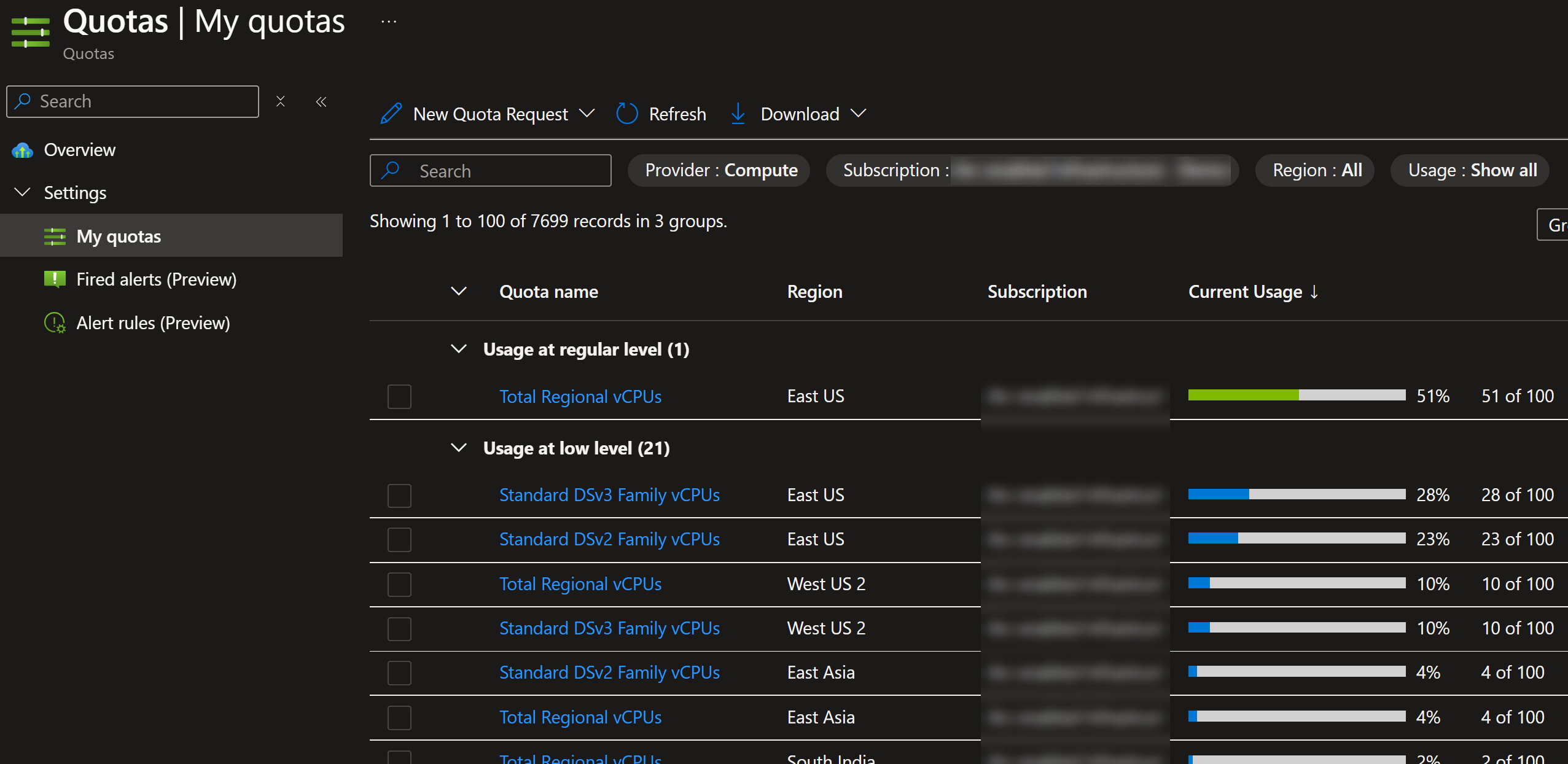Click the sort arrow beside Current Usage
This screenshot has height=764, width=1568.
coord(1314,292)
